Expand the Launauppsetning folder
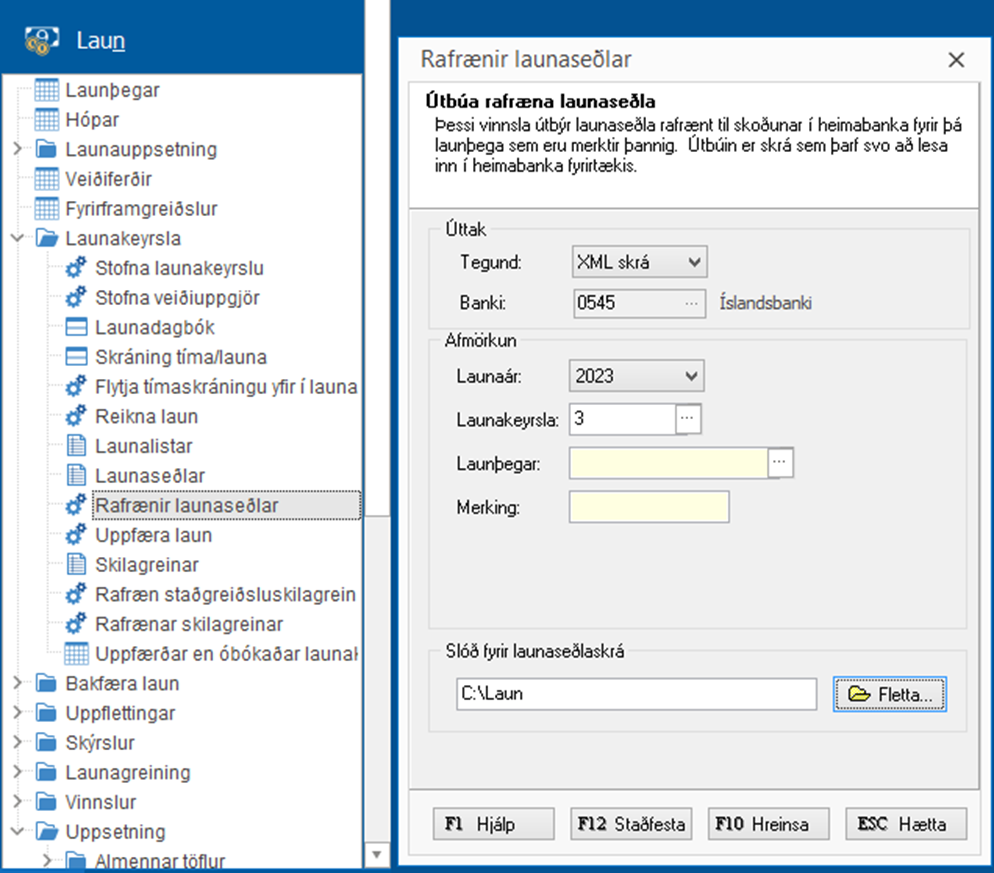994x873 pixels. (17, 150)
